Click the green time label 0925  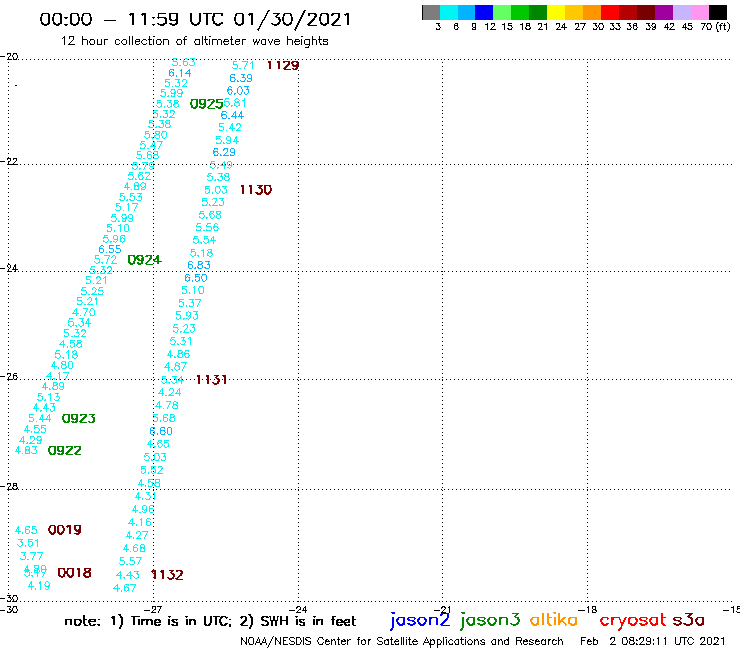206,104
